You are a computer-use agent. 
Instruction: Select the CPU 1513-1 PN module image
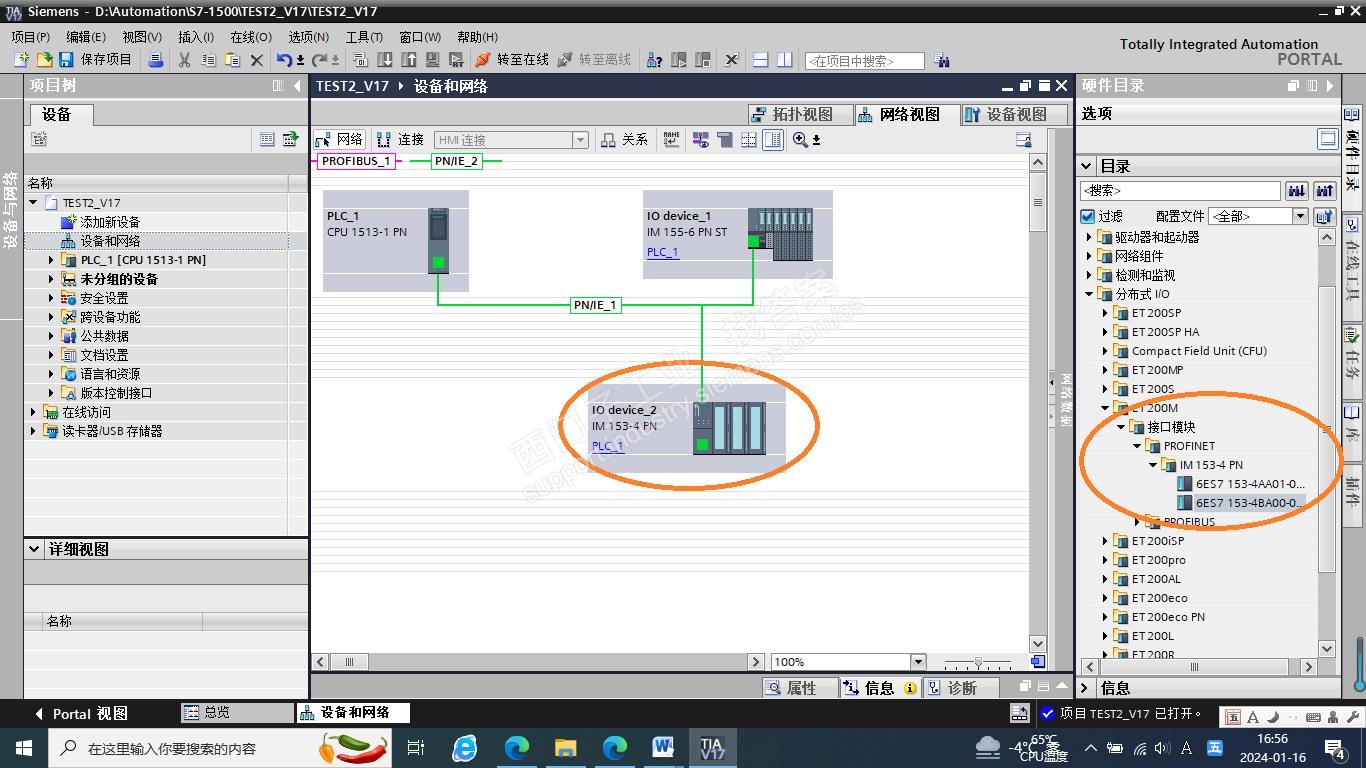[x=438, y=240]
